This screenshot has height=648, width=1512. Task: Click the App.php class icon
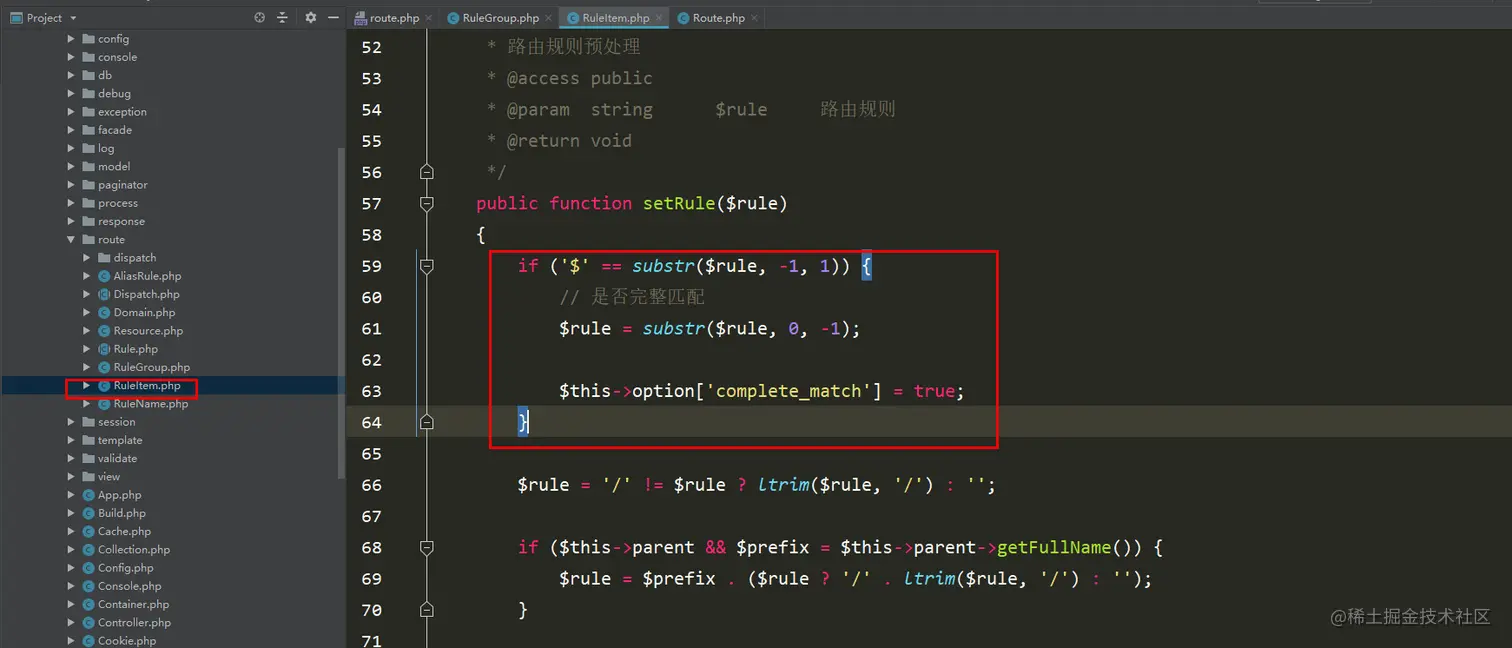(88, 495)
